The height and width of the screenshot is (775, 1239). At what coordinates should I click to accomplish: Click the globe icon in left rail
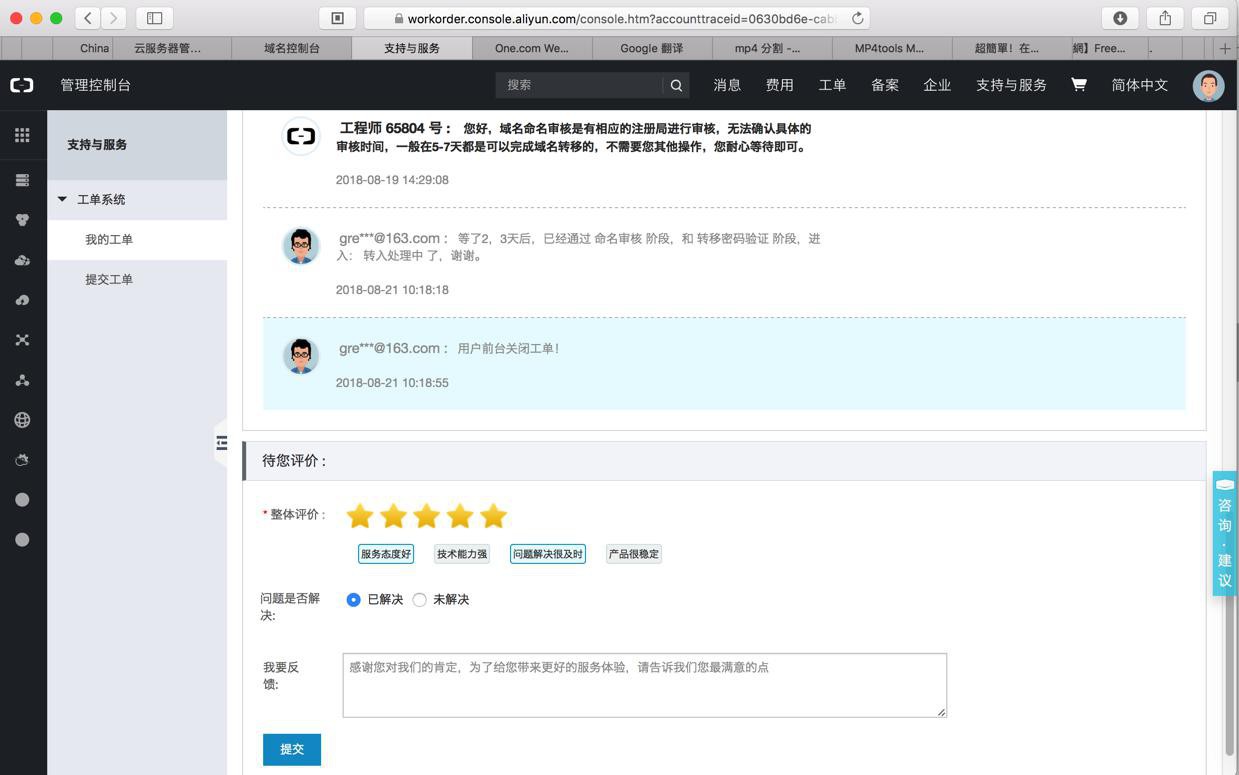pyautogui.click(x=22, y=420)
